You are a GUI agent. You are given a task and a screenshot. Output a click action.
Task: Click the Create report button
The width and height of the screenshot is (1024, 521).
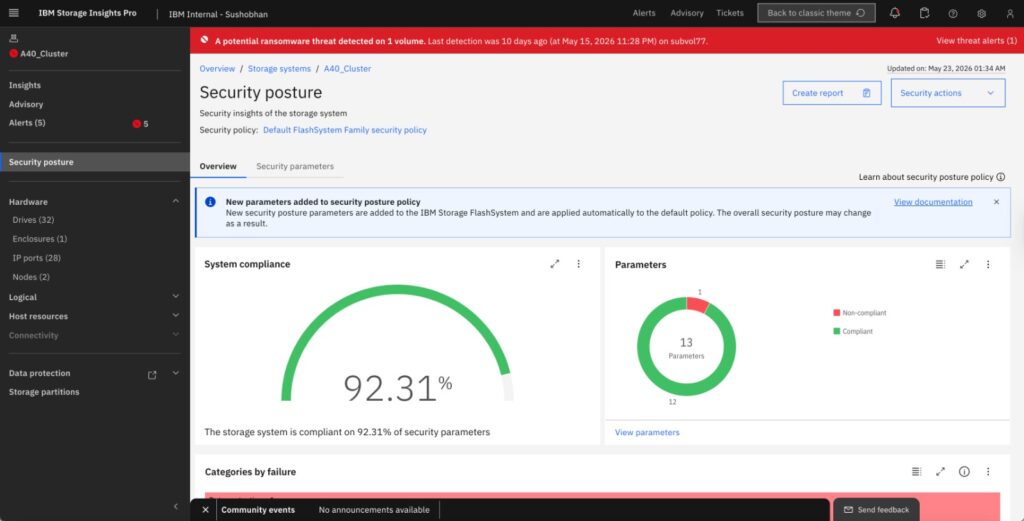831,93
